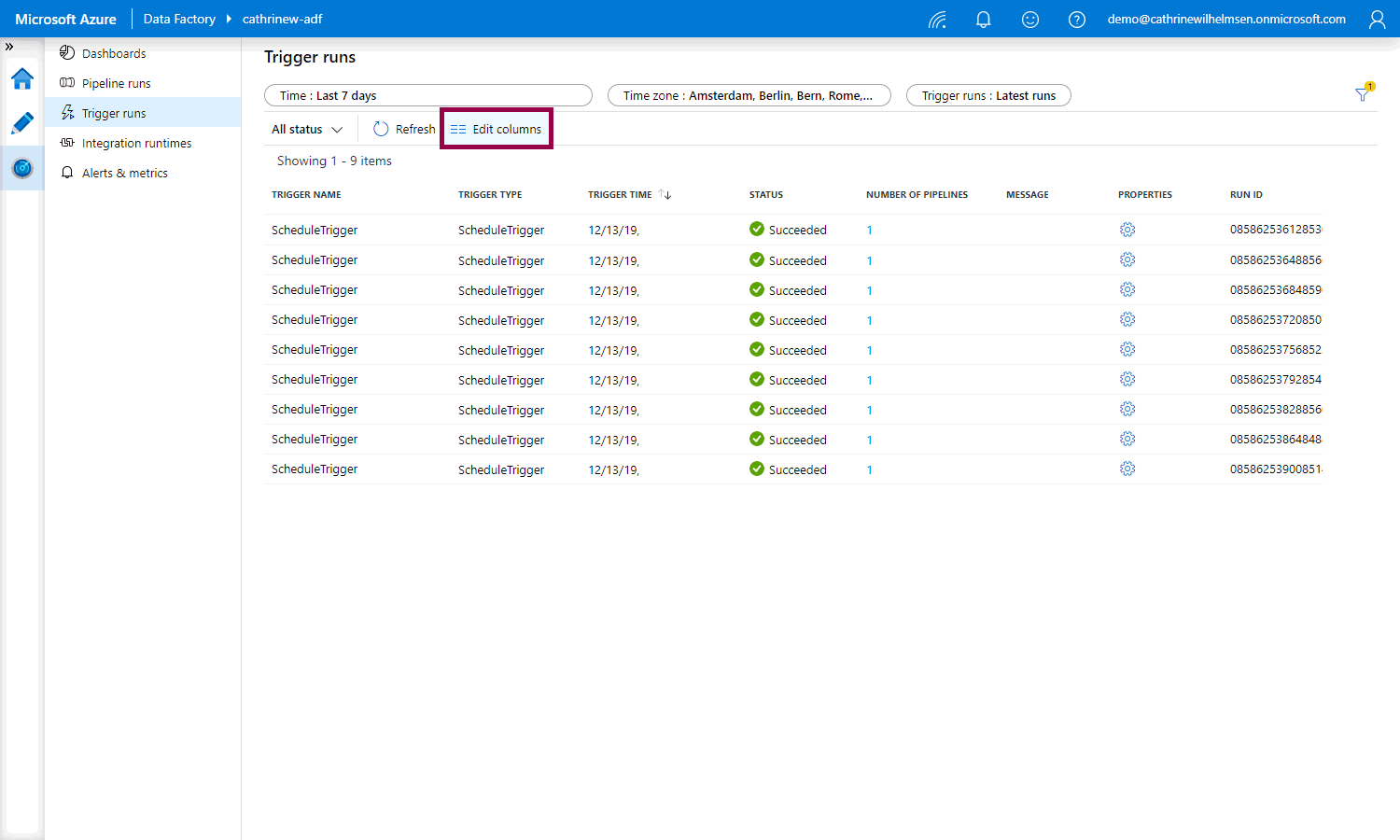Open pipeline count link in last row
1400x840 pixels.
(x=869, y=469)
